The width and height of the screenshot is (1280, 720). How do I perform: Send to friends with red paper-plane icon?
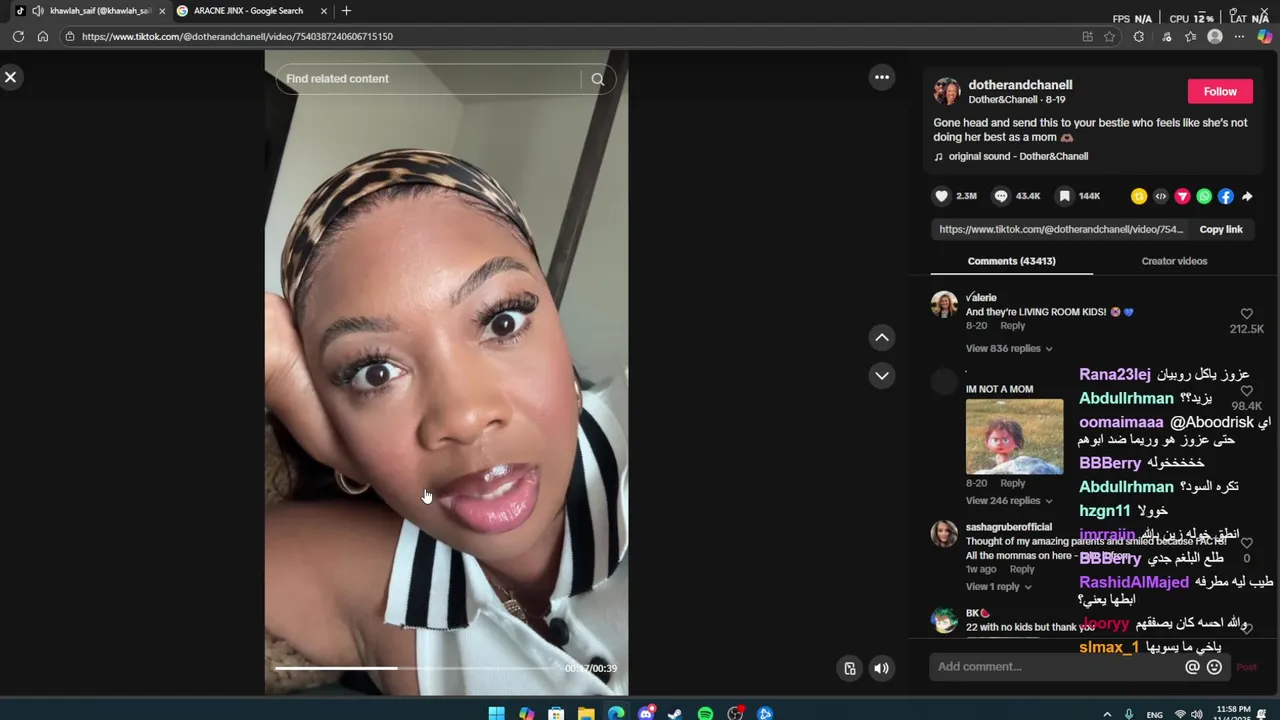[1182, 196]
